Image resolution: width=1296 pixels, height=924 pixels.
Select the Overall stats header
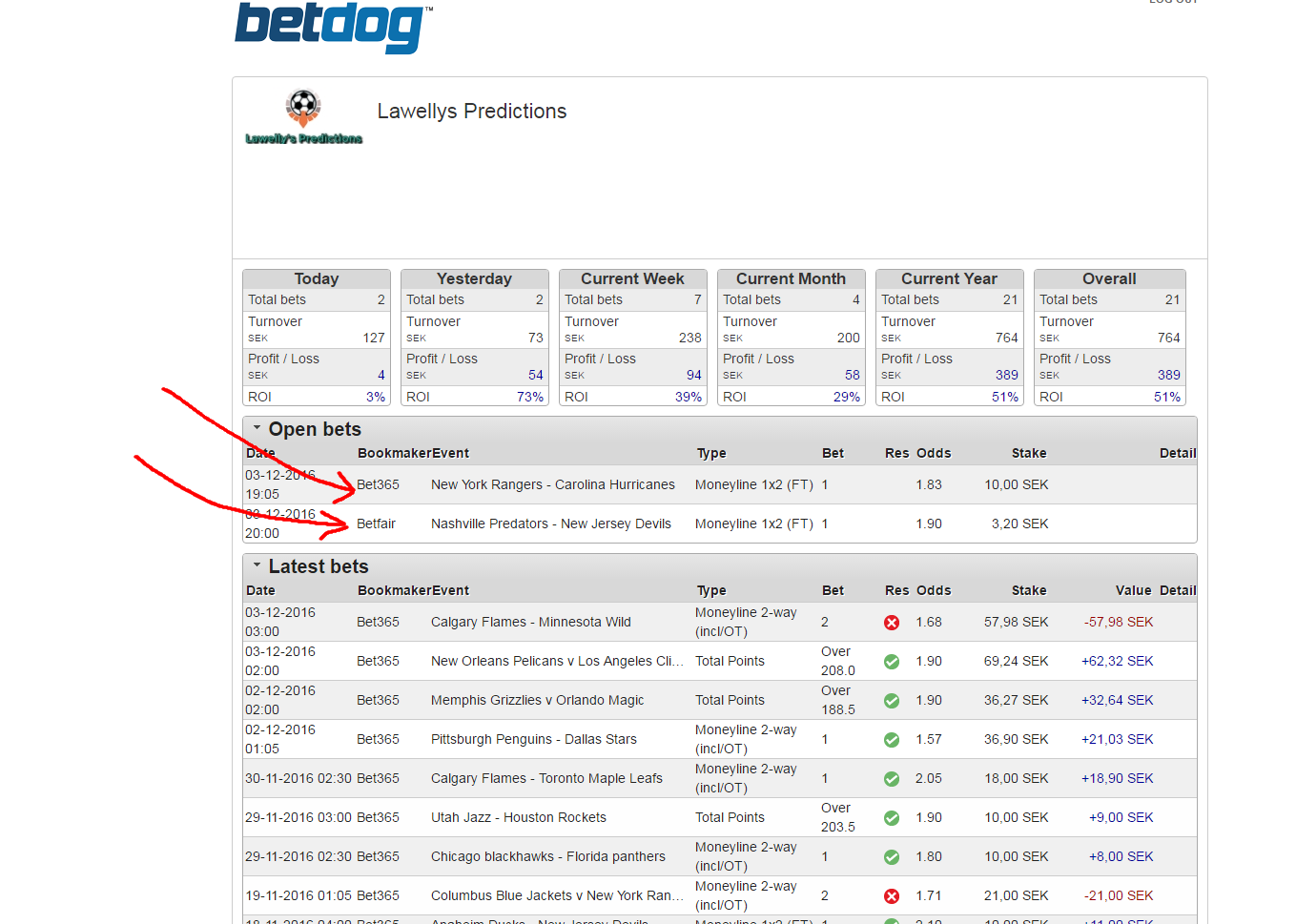pyautogui.click(x=1110, y=278)
